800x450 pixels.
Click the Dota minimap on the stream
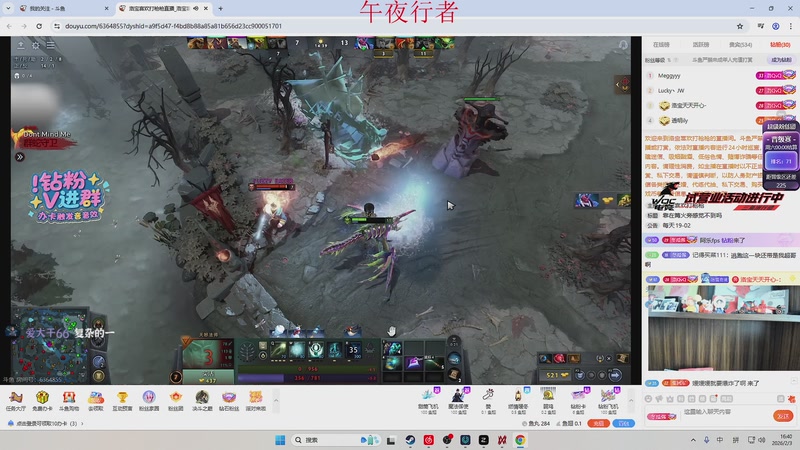pyautogui.click(x=51, y=344)
